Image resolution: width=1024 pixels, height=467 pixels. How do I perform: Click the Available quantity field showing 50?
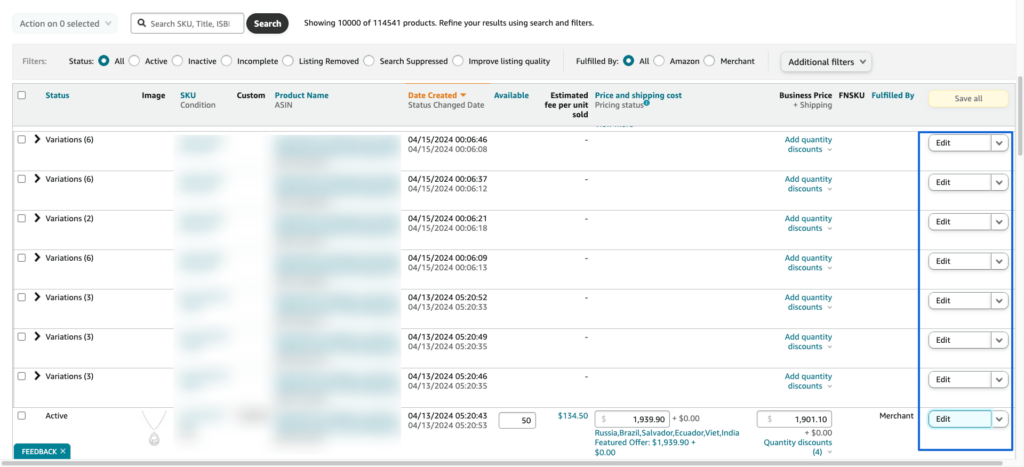[x=517, y=421]
